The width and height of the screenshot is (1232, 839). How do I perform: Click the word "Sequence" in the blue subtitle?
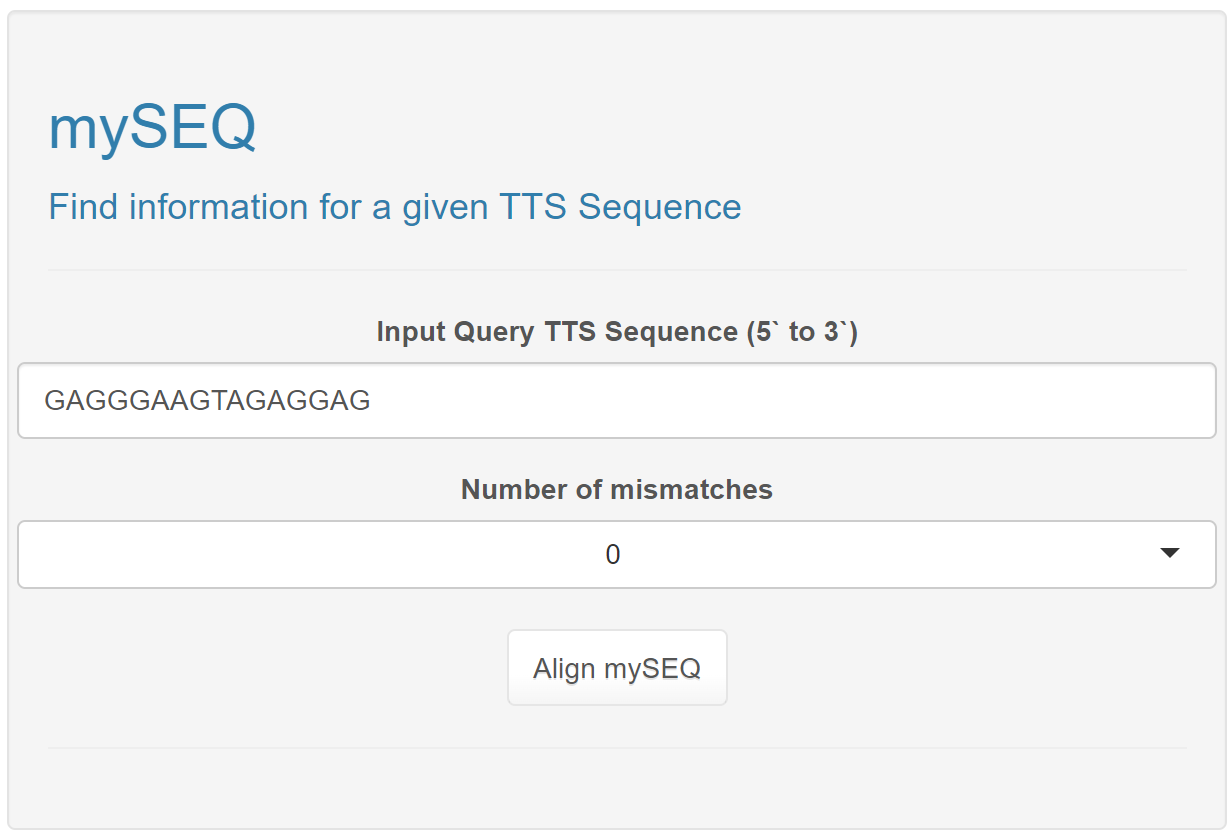click(x=659, y=207)
